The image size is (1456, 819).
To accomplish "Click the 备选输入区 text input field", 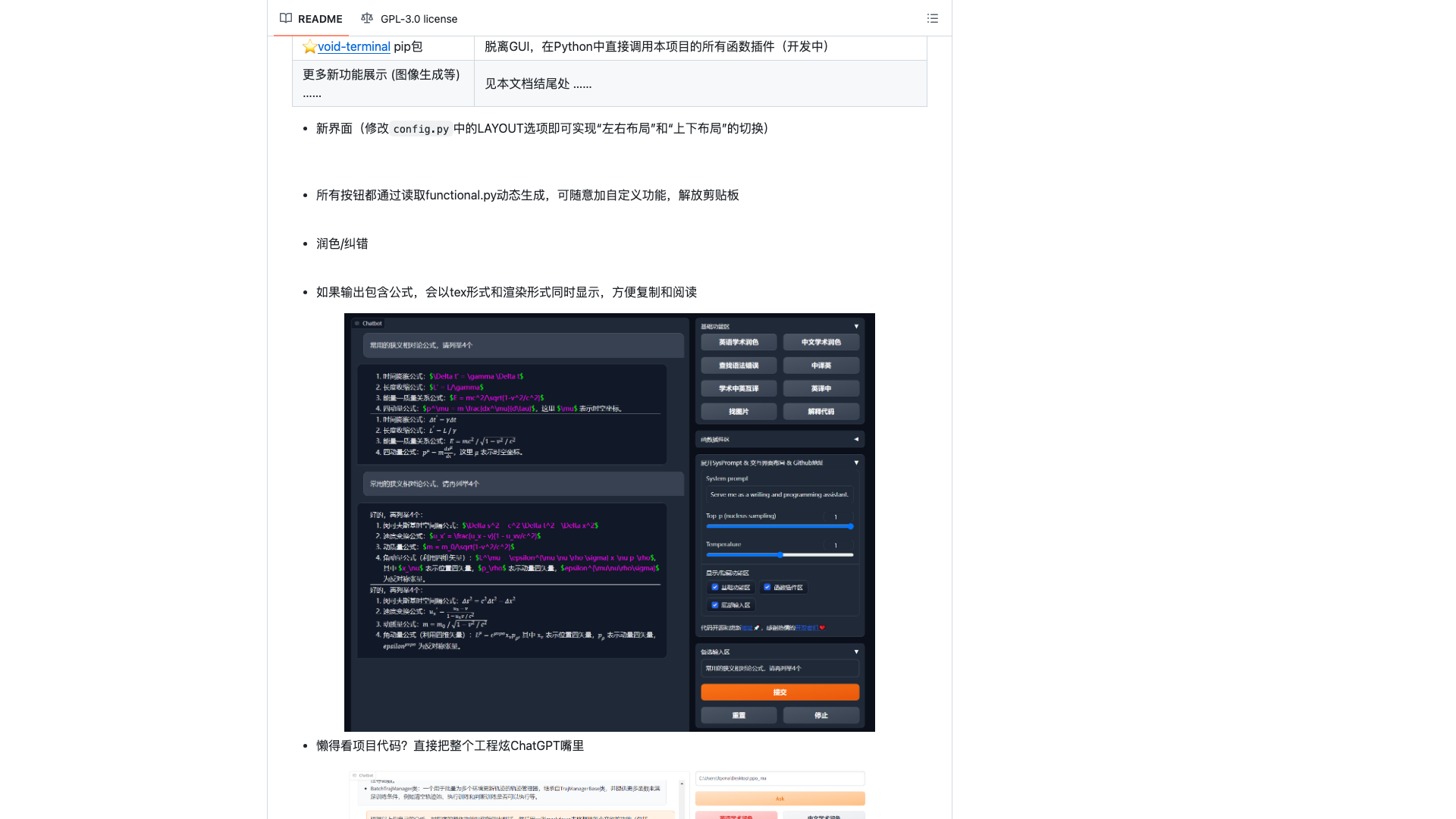I will (780, 669).
